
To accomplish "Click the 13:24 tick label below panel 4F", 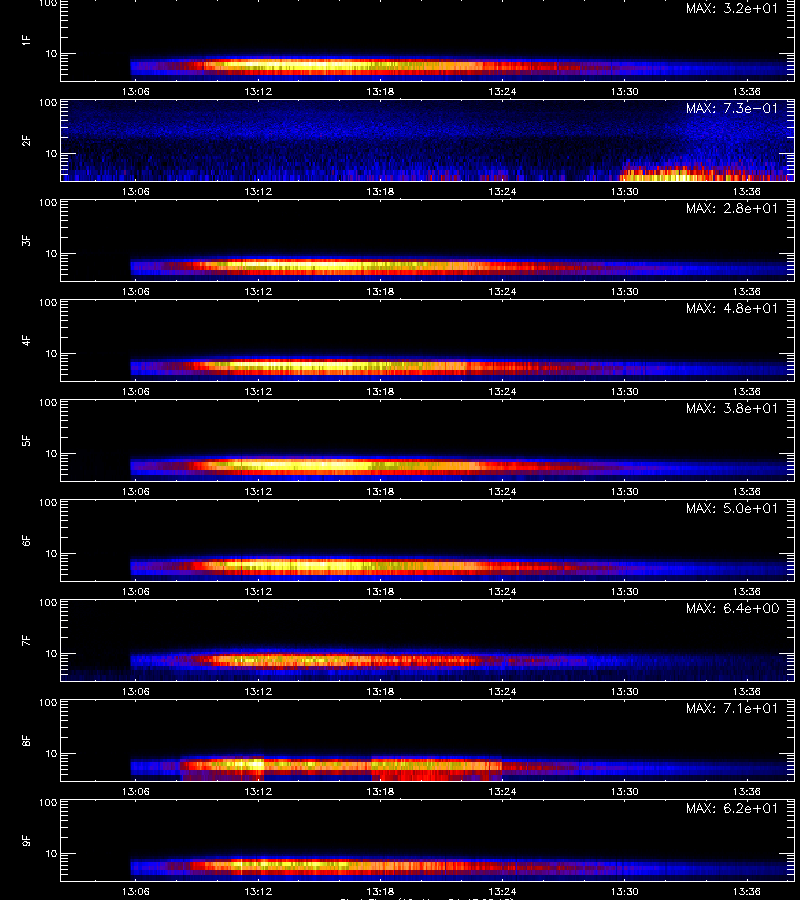I will (502, 391).
